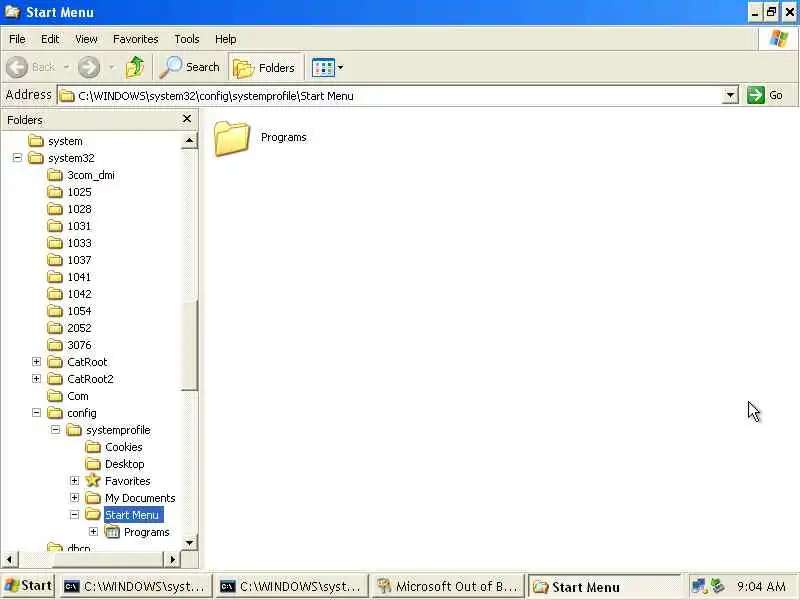This screenshot has width=800, height=600.
Task: Click the Windows Start button
Action: (x=28, y=586)
